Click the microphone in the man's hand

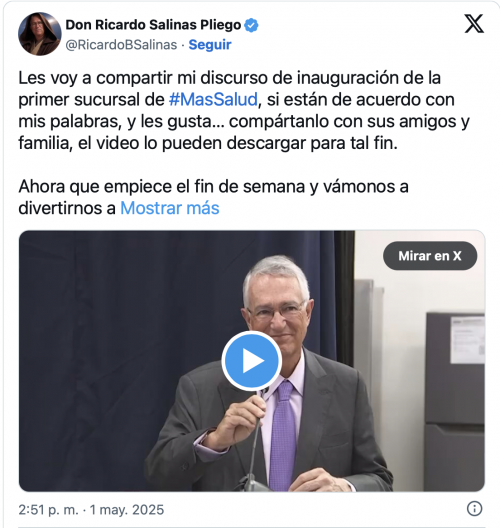257,438
